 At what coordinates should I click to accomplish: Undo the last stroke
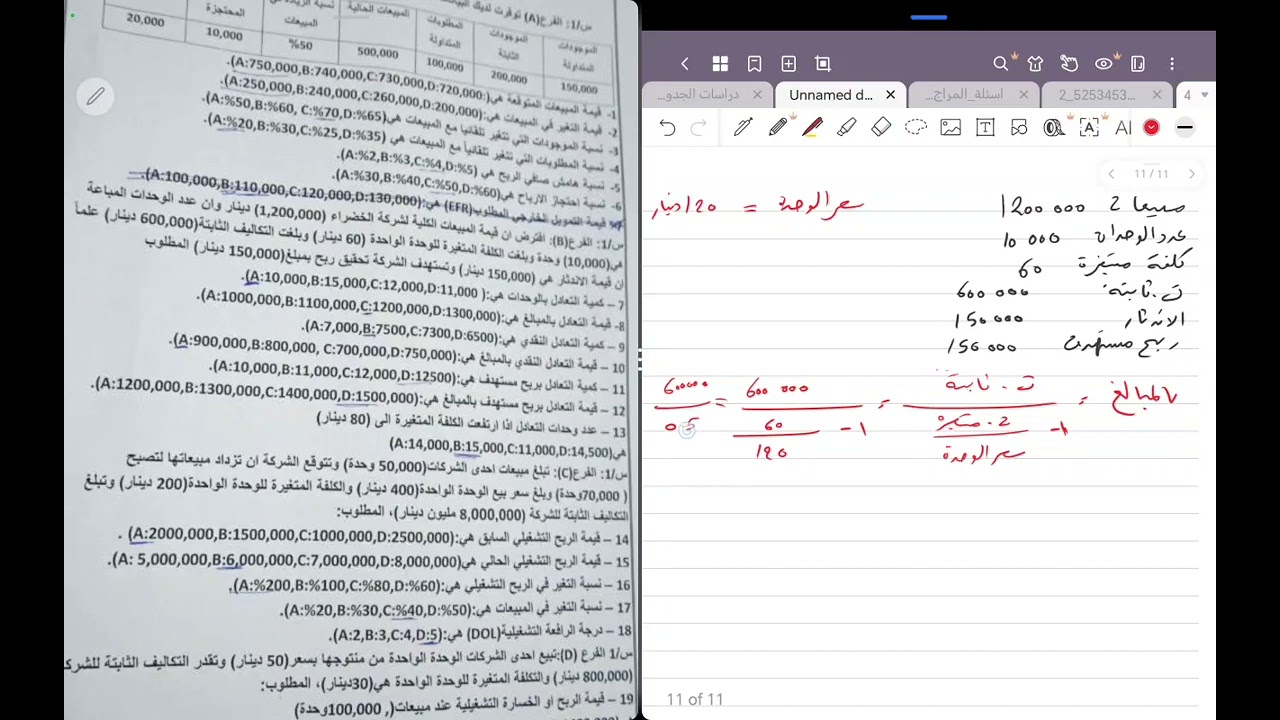667,128
